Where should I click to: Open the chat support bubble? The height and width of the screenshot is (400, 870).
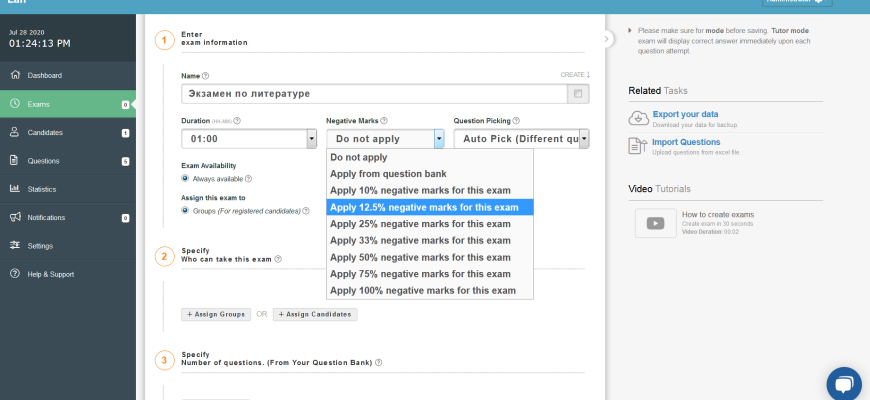[843, 384]
